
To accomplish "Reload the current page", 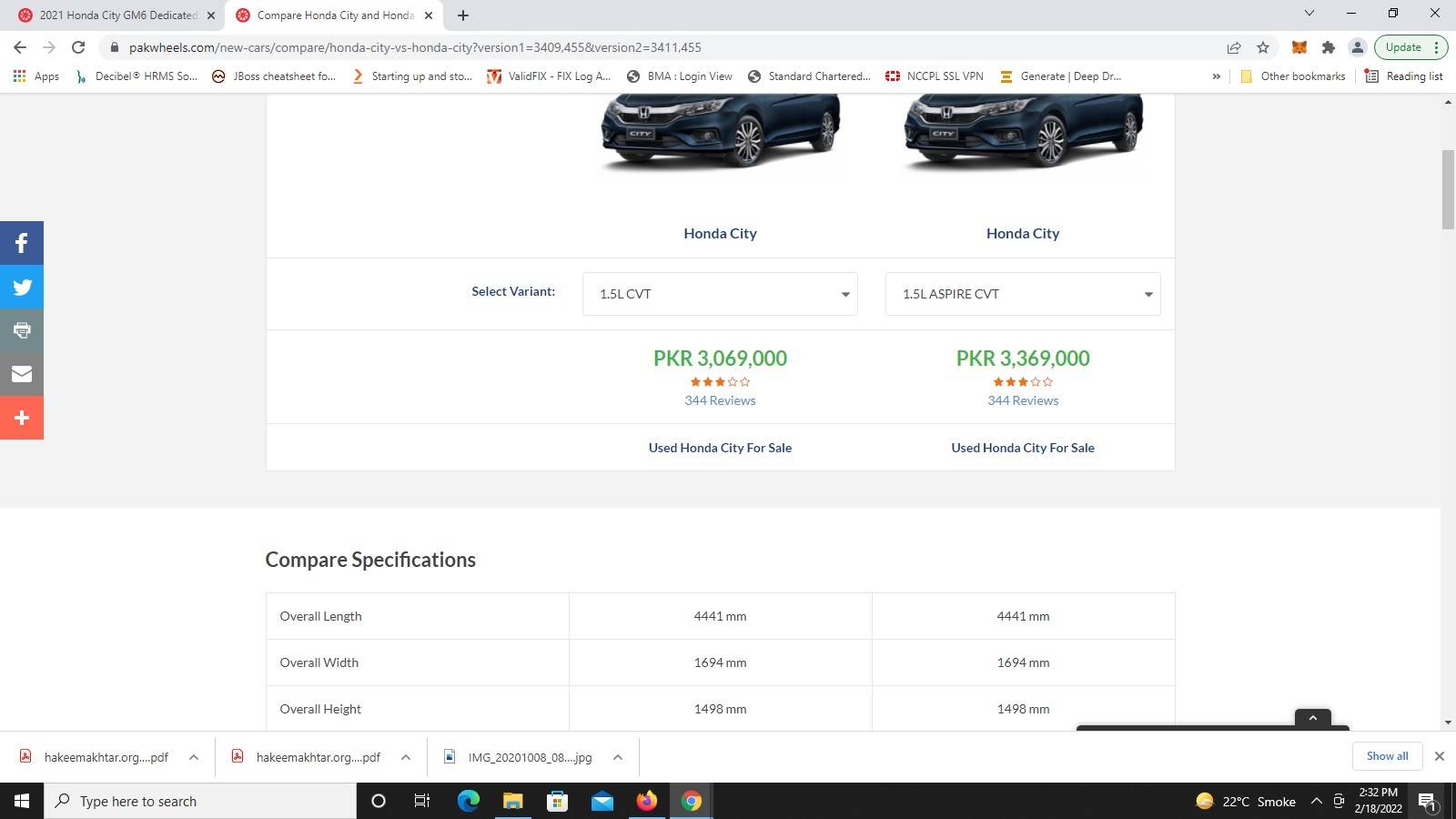I will [x=78, y=47].
